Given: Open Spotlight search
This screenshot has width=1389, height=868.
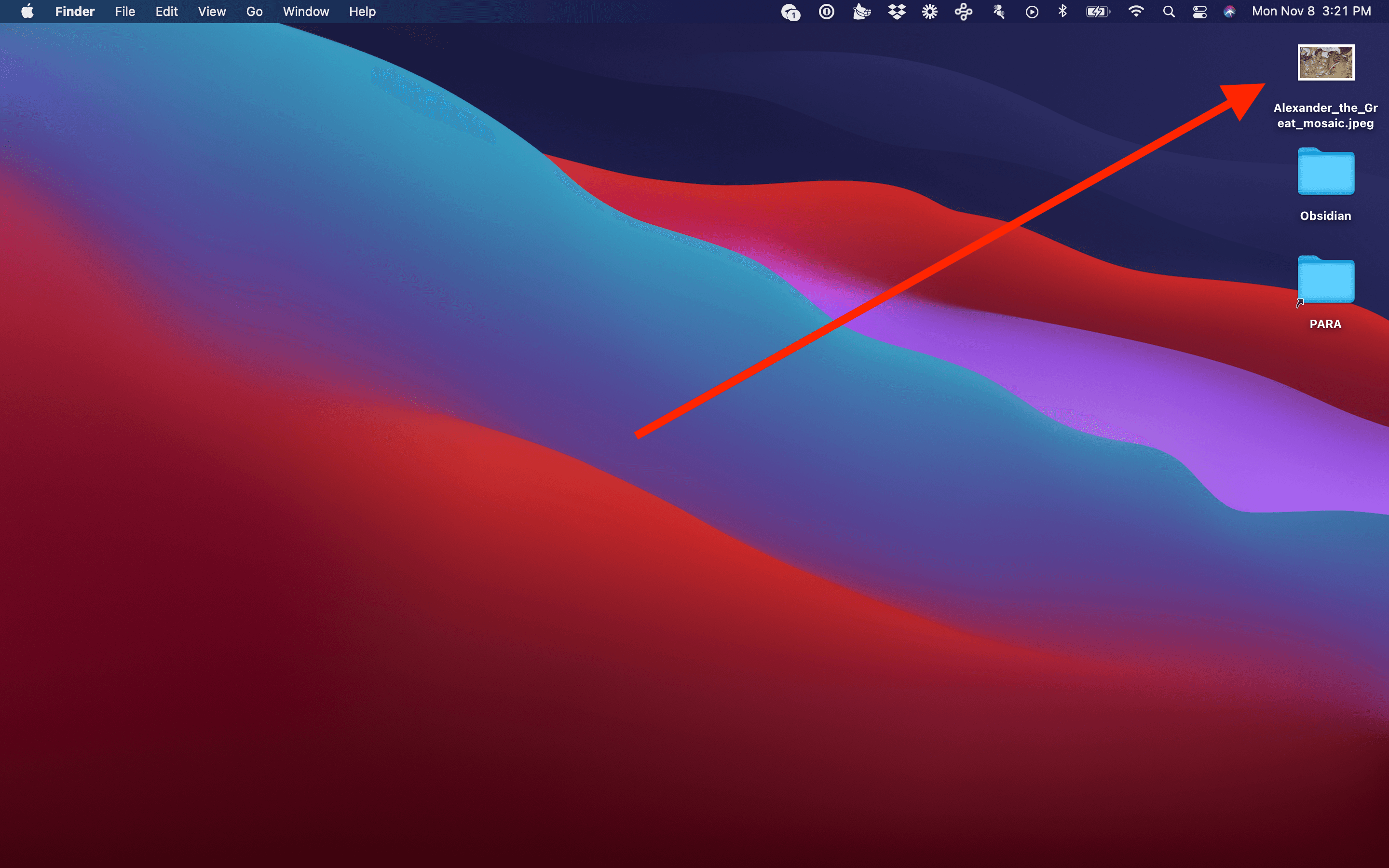Looking at the screenshot, I should tap(1169, 12).
